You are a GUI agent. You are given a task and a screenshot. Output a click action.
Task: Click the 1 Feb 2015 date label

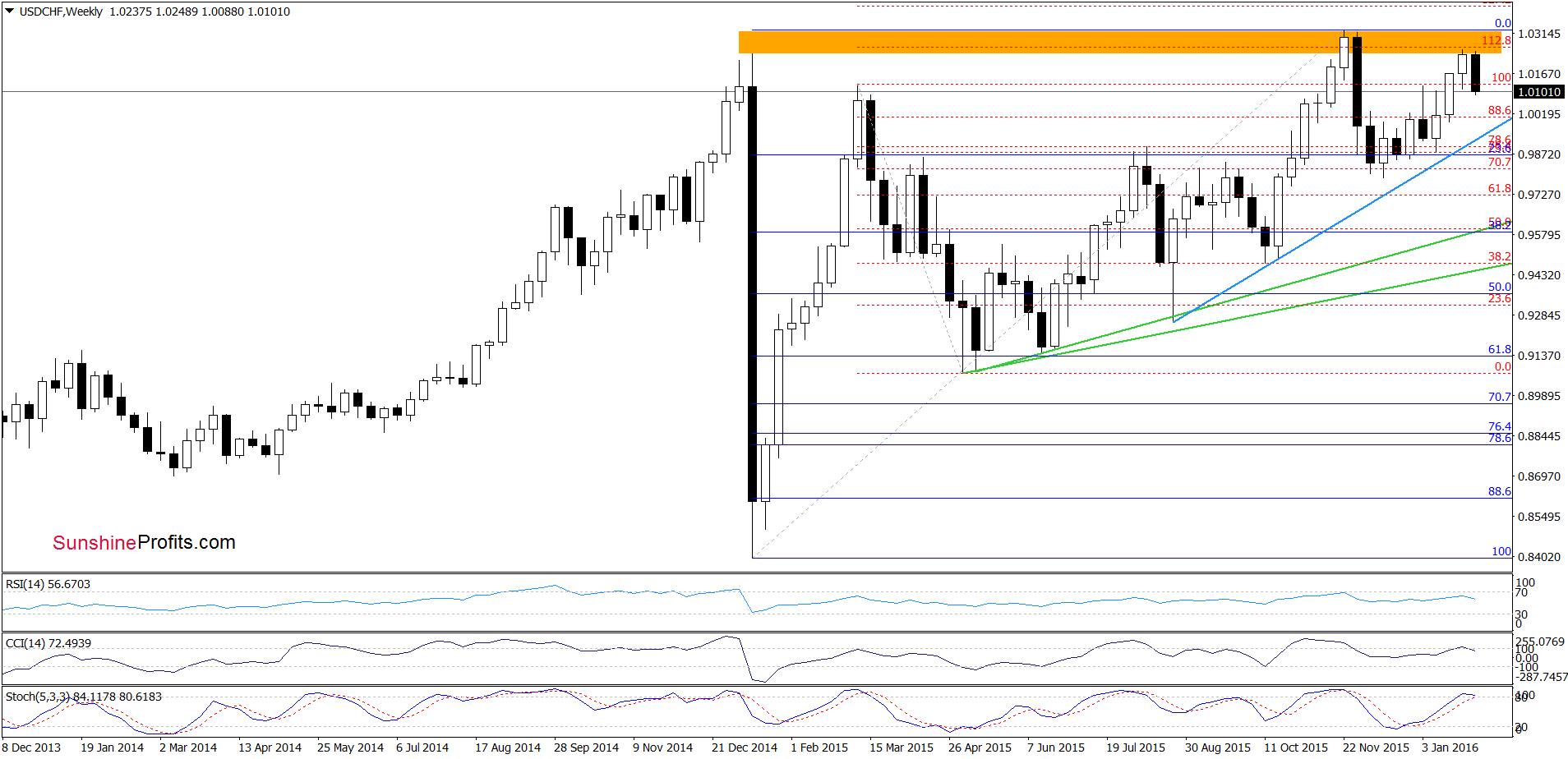[x=819, y=747]
